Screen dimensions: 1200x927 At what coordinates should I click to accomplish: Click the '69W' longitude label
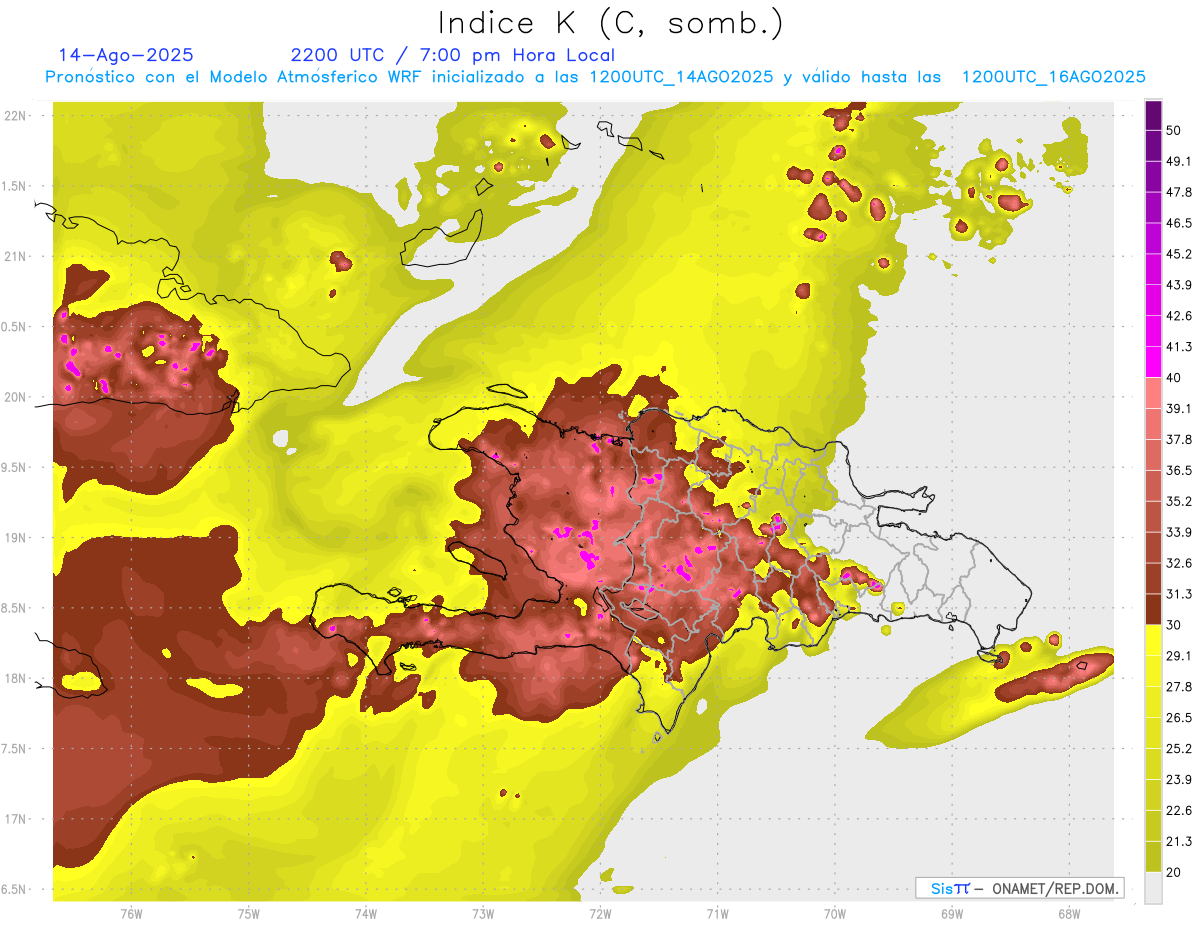point(951,913)
